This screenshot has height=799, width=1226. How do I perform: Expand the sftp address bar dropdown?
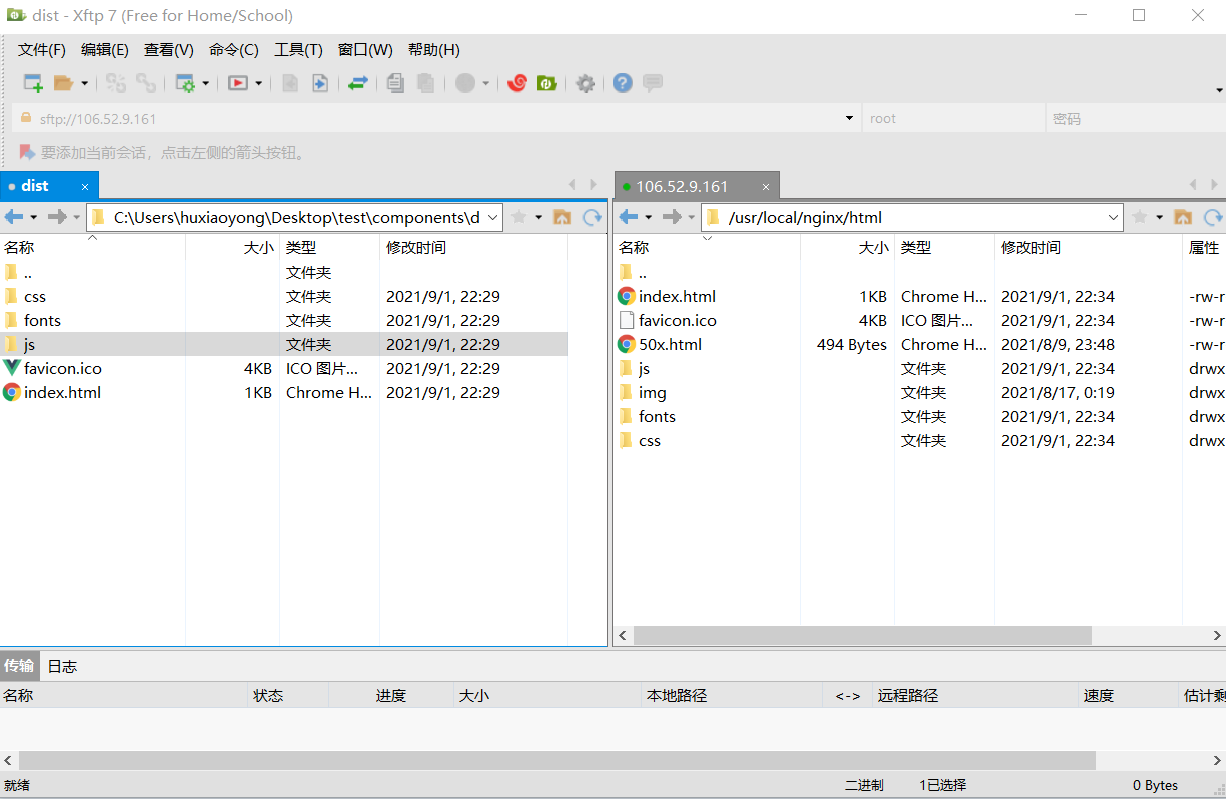(850, 118)
